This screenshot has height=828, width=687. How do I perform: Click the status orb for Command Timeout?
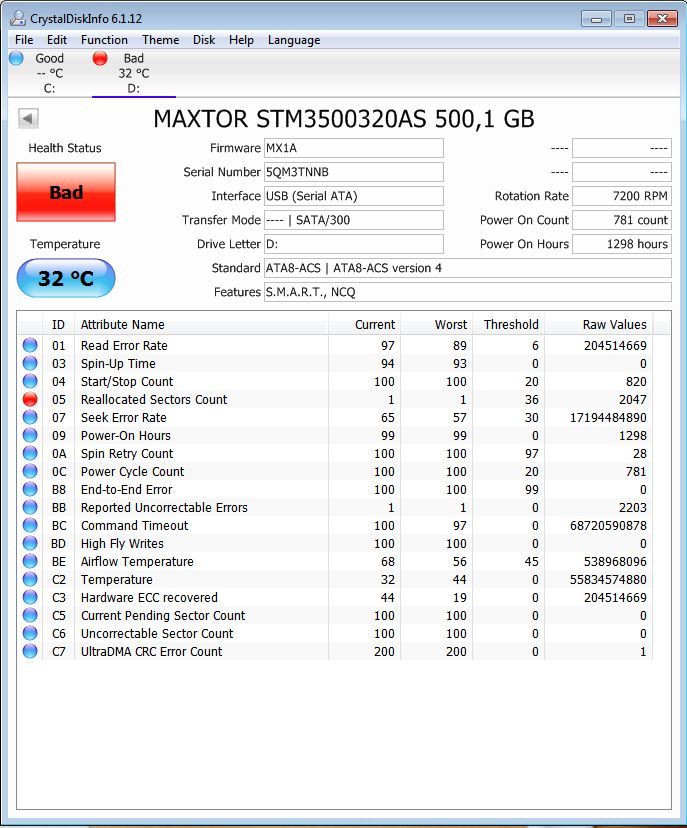[30, 525]
